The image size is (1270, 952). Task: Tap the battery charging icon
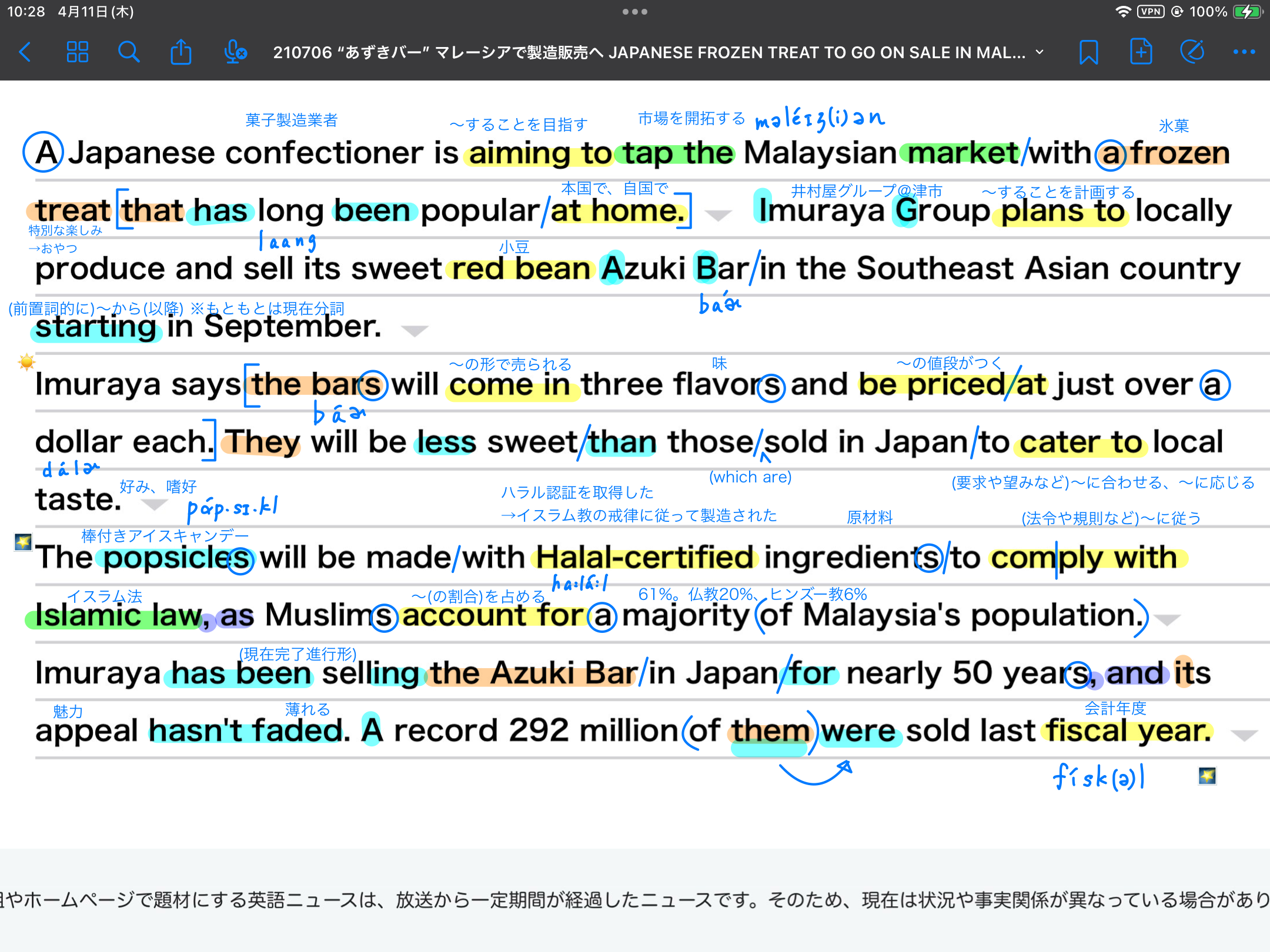point(1248,12)
